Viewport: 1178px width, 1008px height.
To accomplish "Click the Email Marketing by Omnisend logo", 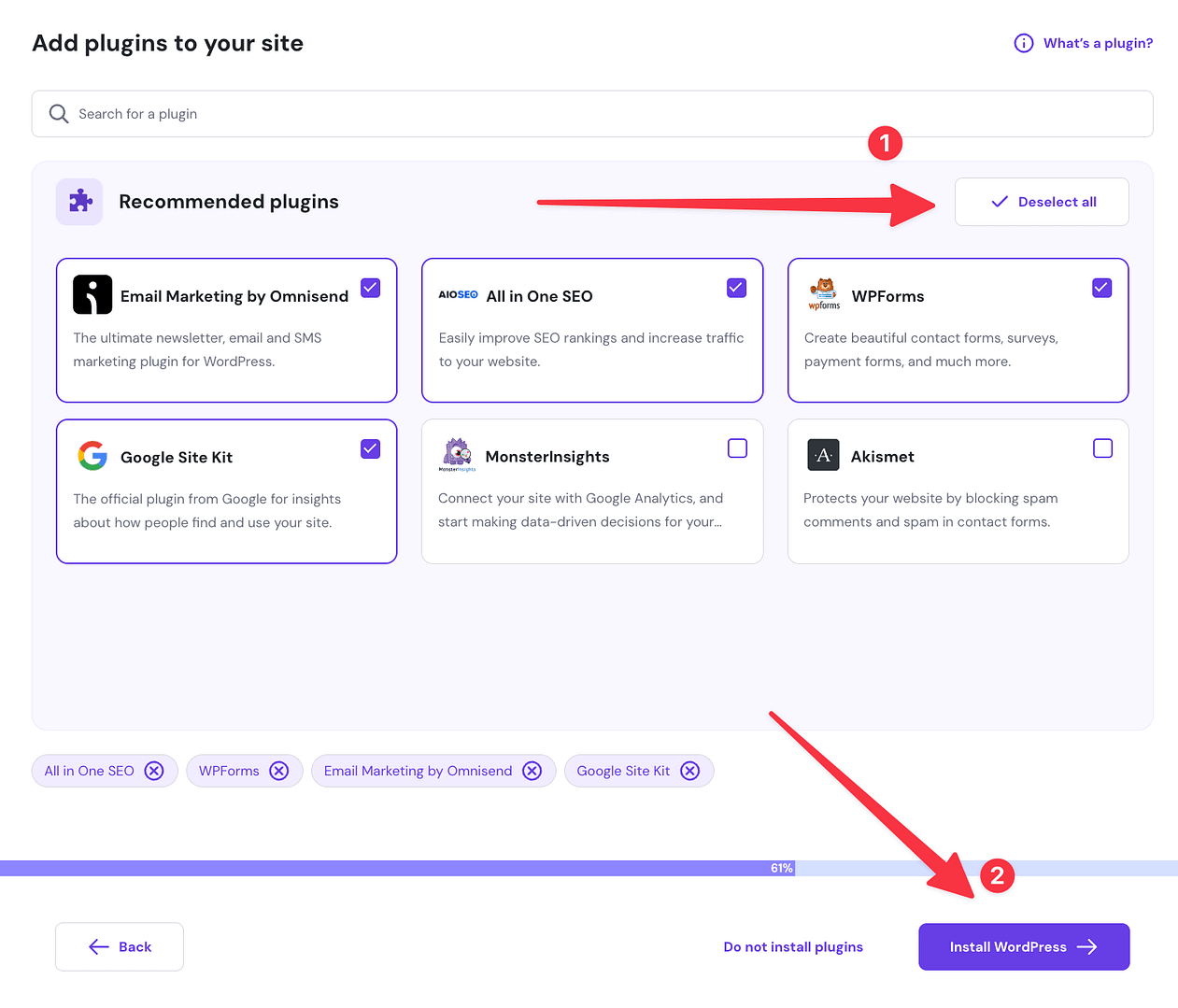I will (x=92, y=294).
